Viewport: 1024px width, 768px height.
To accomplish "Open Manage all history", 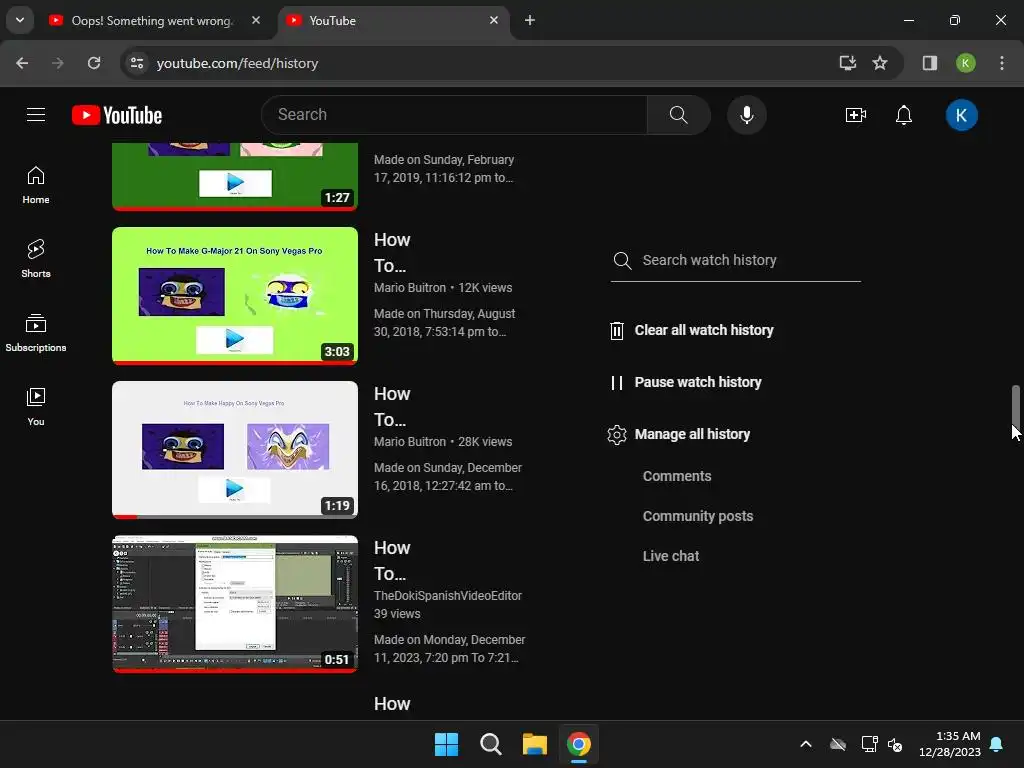I will (692, 434).
